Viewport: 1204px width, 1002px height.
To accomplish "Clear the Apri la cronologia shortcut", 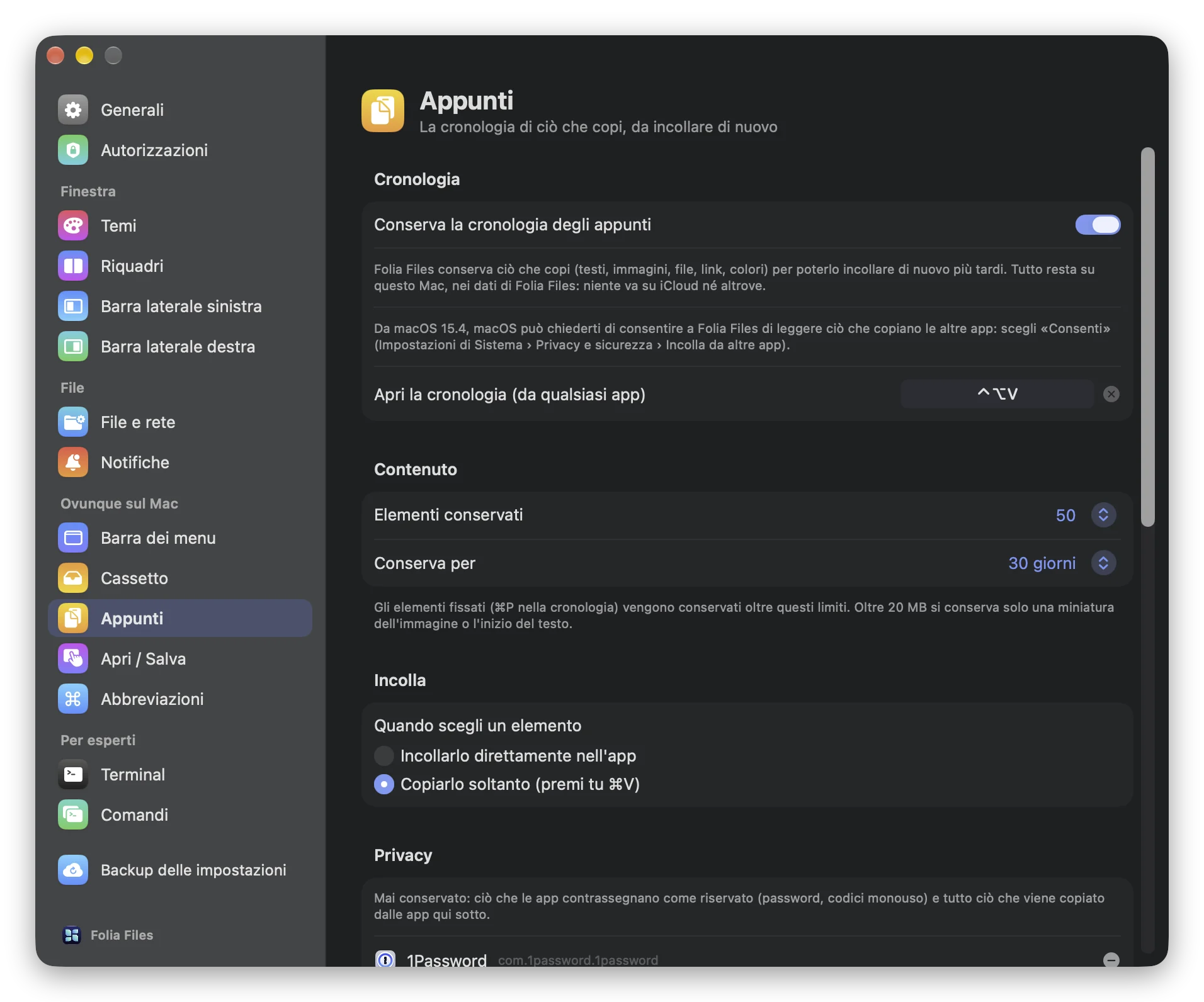I will 1111,394.
